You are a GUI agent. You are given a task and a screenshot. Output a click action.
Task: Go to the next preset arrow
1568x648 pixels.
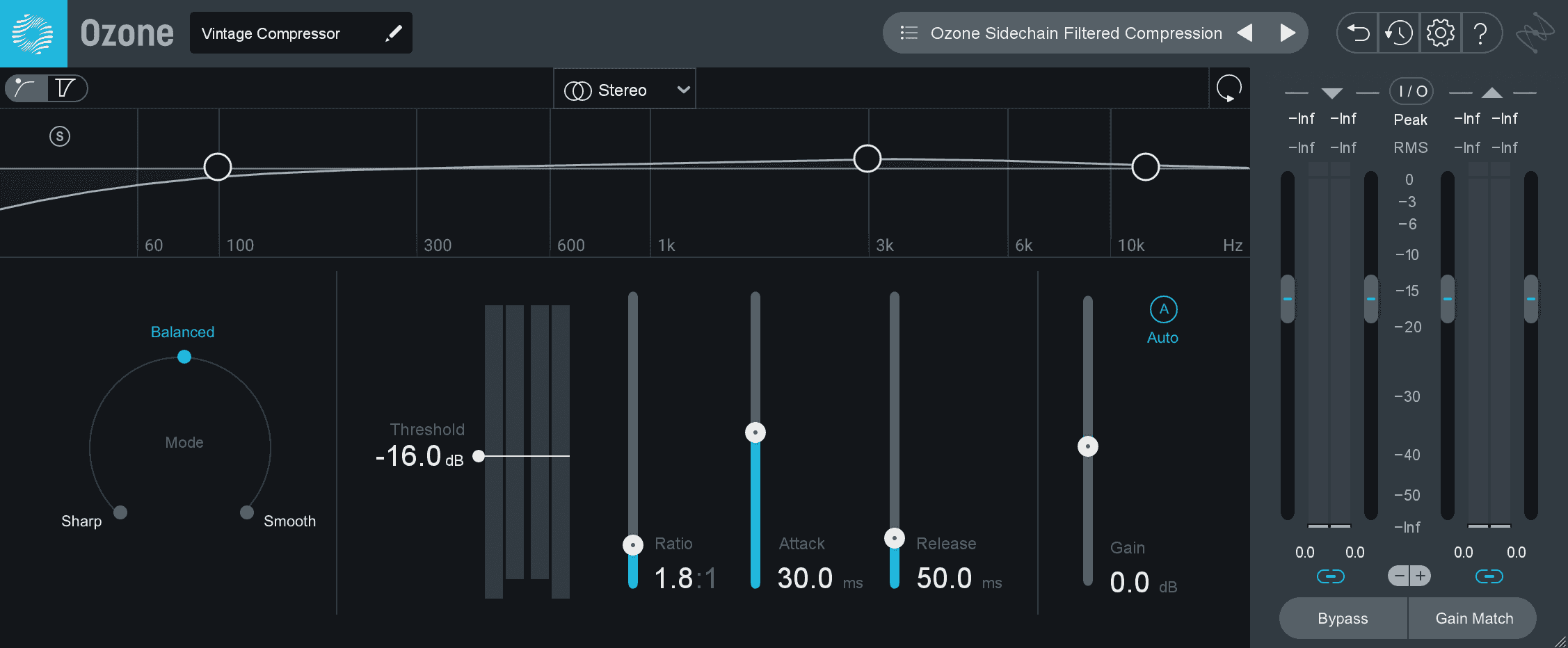(x=1288, y=33)
